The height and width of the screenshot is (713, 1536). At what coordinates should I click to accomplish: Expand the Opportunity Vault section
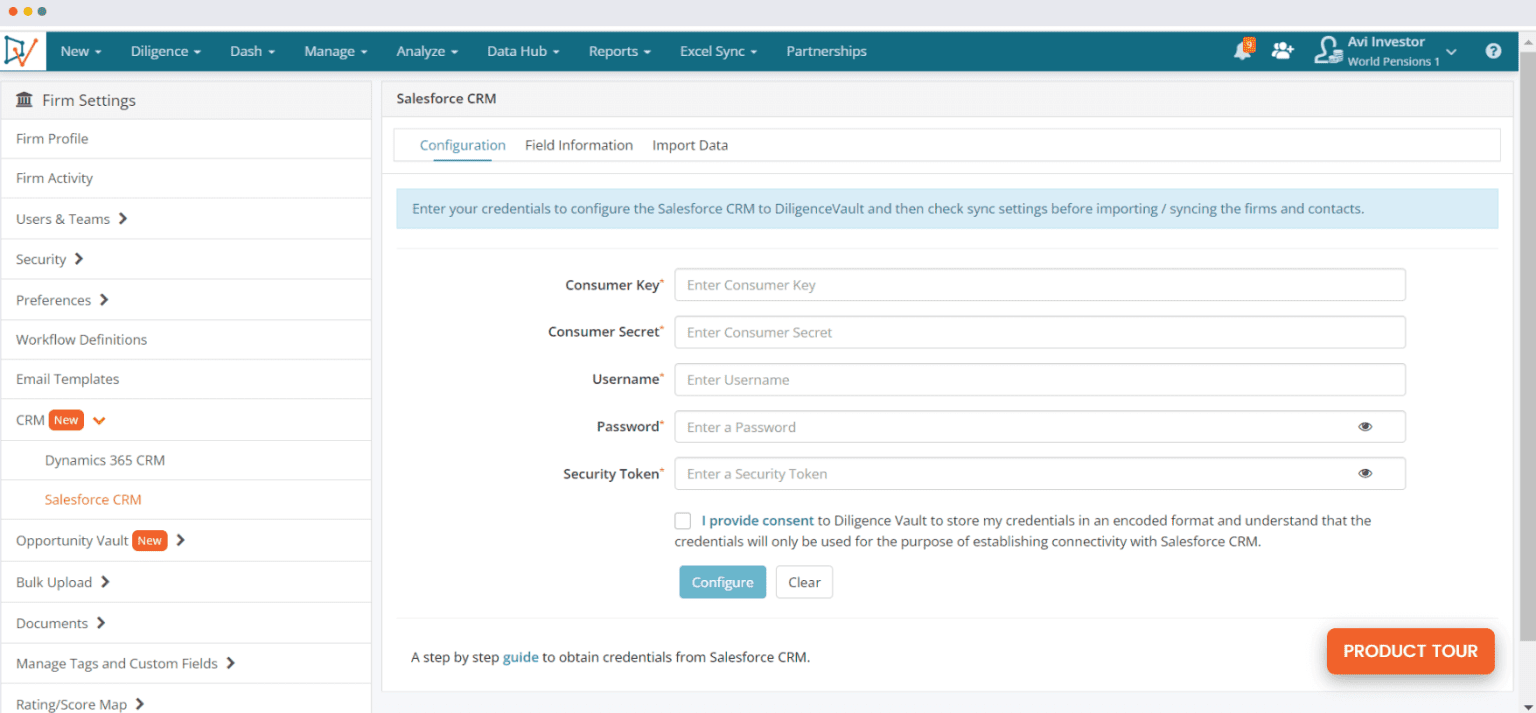pyautogui.click(x=181, y=541)
